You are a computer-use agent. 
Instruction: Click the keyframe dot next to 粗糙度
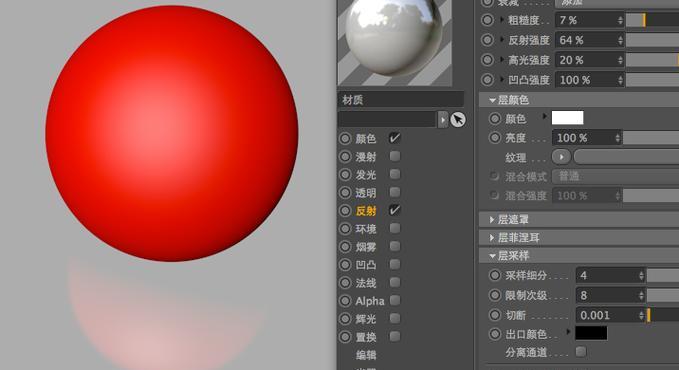(487, 20)
